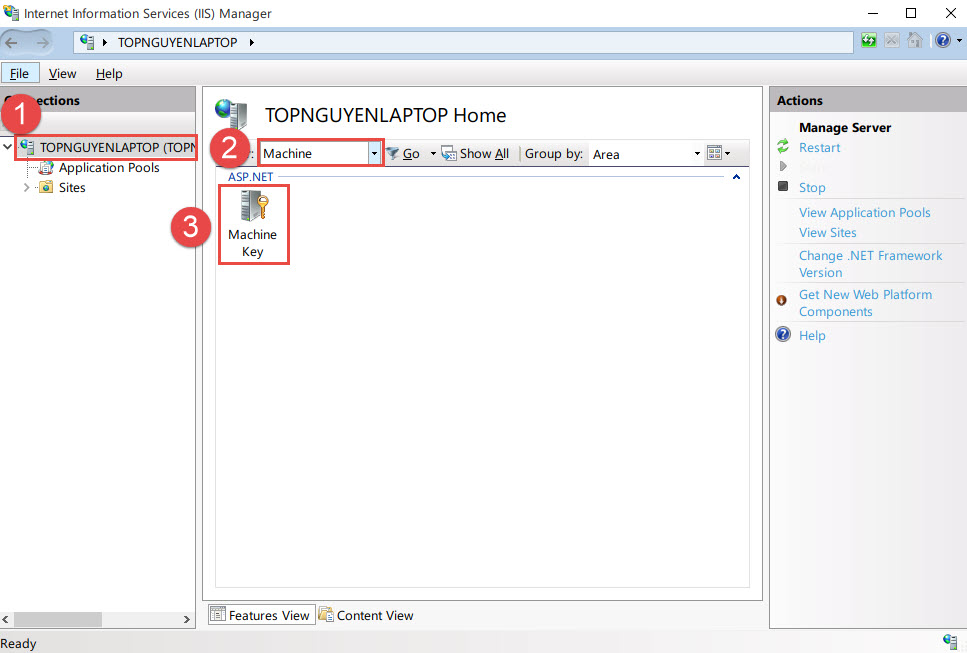The image size is (967, 653).
Task: Click the IIS Manager title bar icon
Action: [x=11, y=13]
